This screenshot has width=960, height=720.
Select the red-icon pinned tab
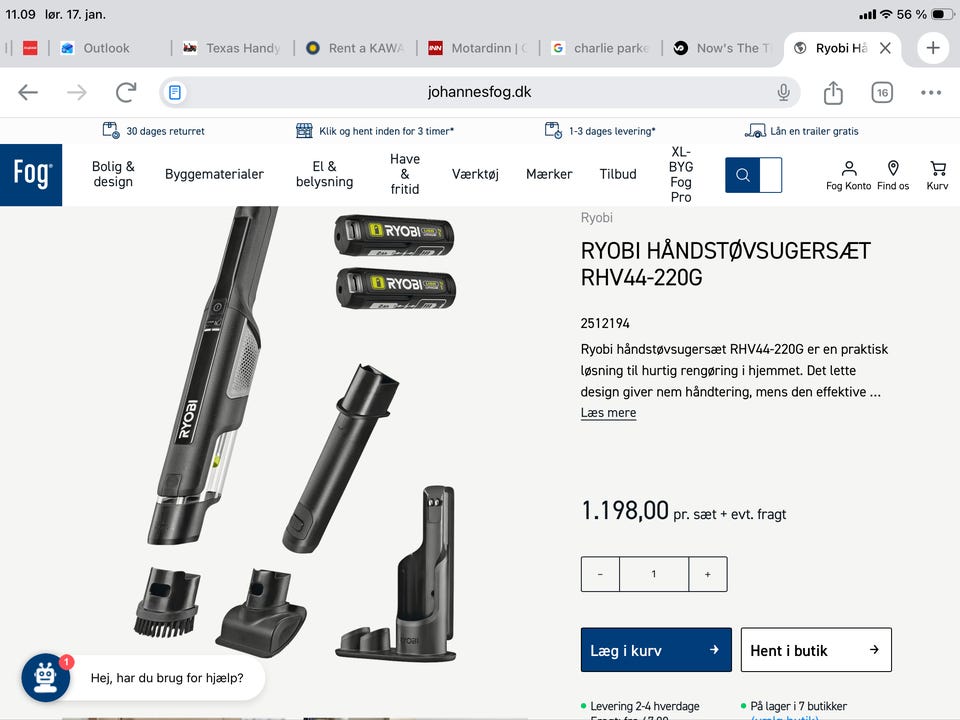tap(30, 48)
